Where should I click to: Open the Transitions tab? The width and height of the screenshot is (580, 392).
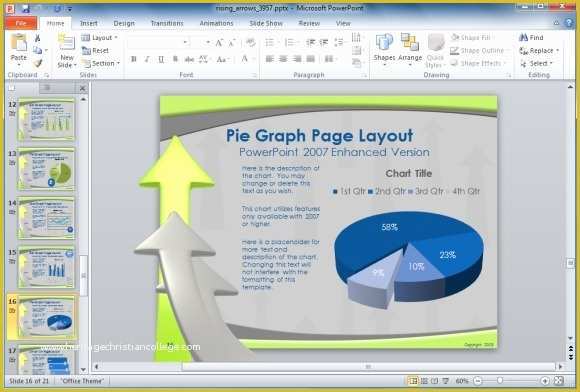coord(167,23)
